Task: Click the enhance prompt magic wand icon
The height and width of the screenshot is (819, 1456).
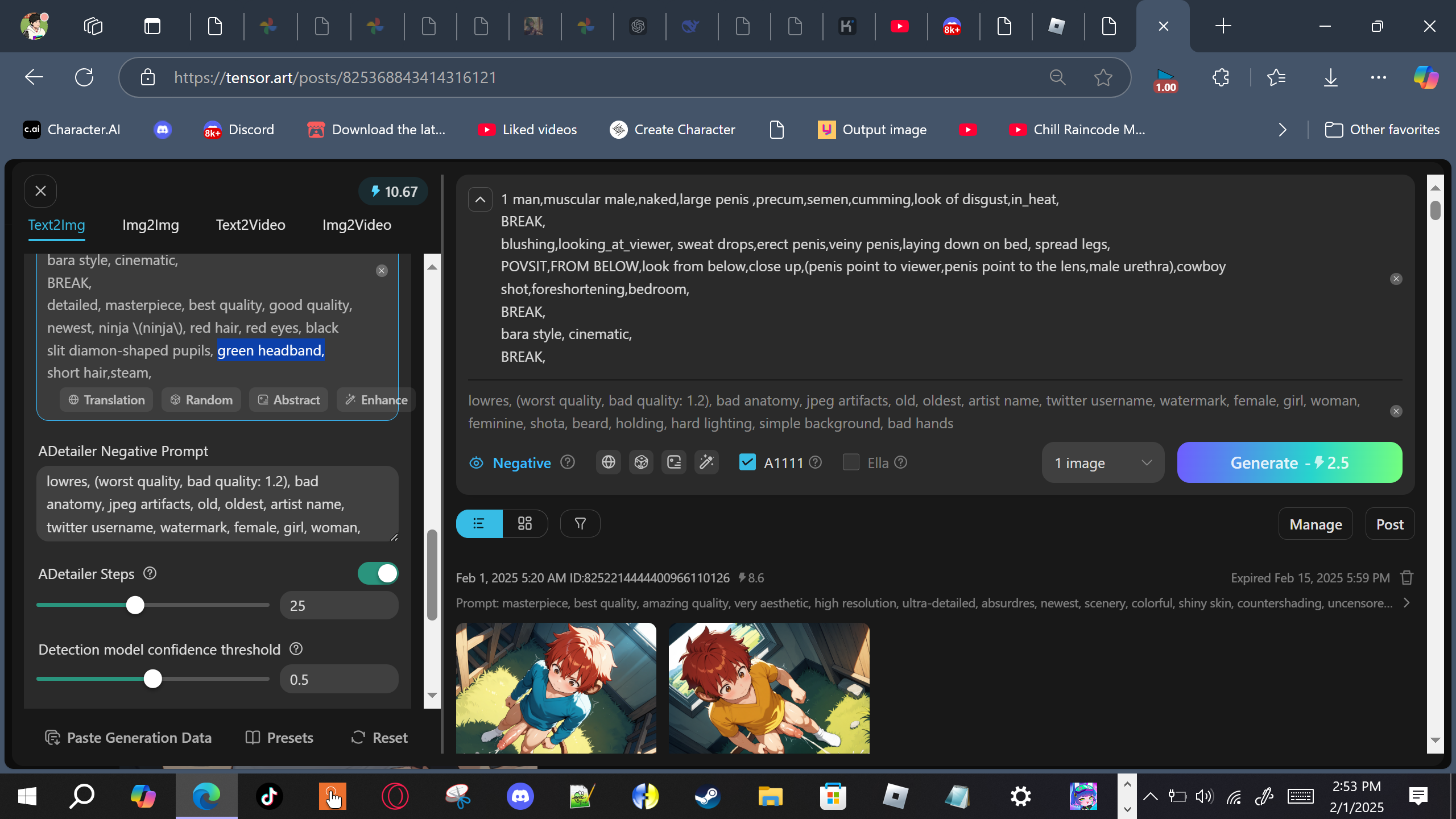Action: [x=706, y=462]
